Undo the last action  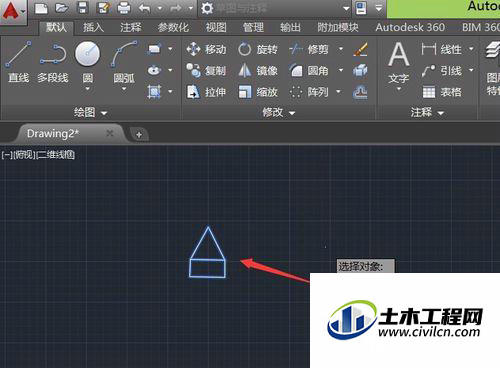[x=145, y=8]
